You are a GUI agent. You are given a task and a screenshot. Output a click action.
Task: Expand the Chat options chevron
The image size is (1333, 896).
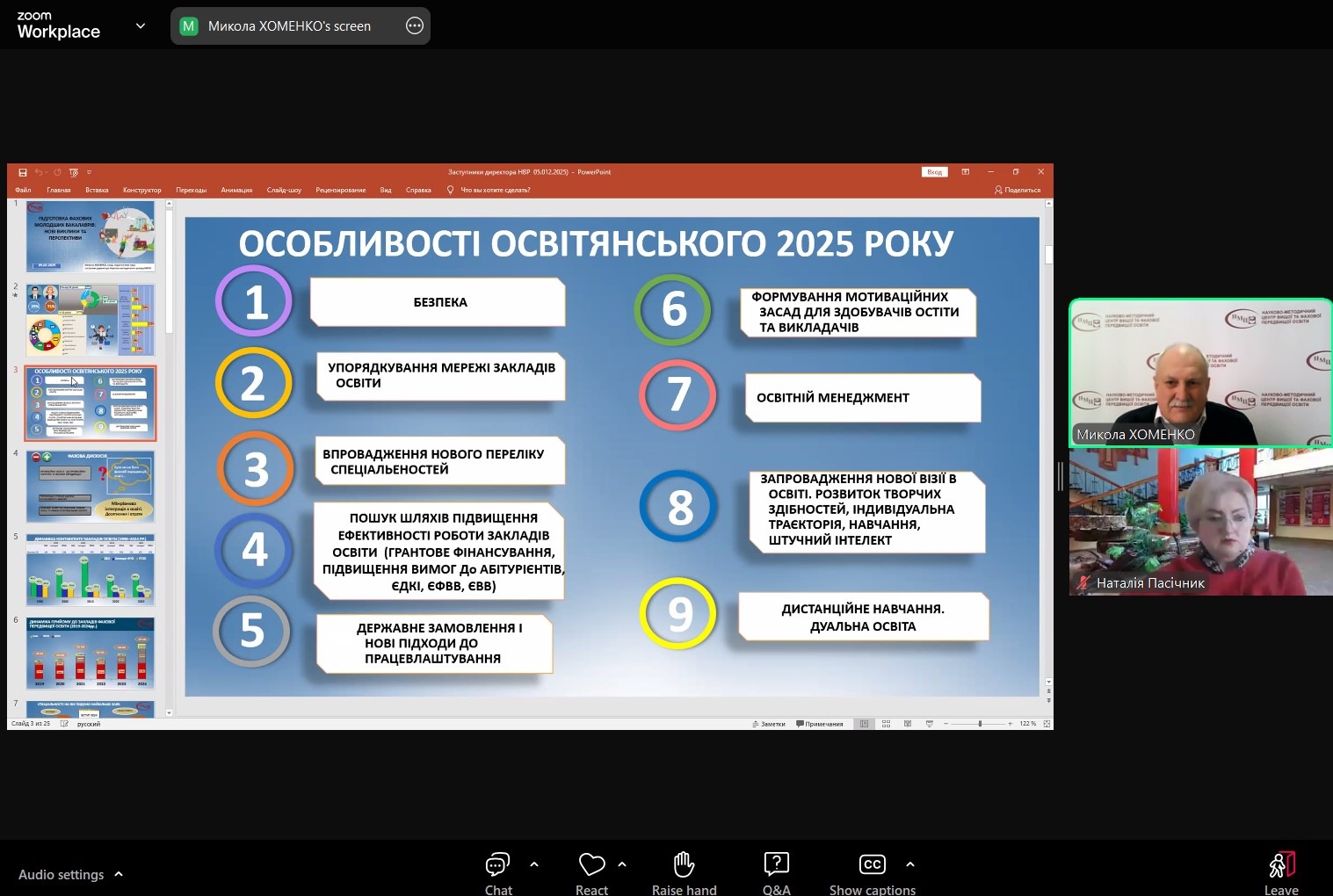tap(534, 864)
